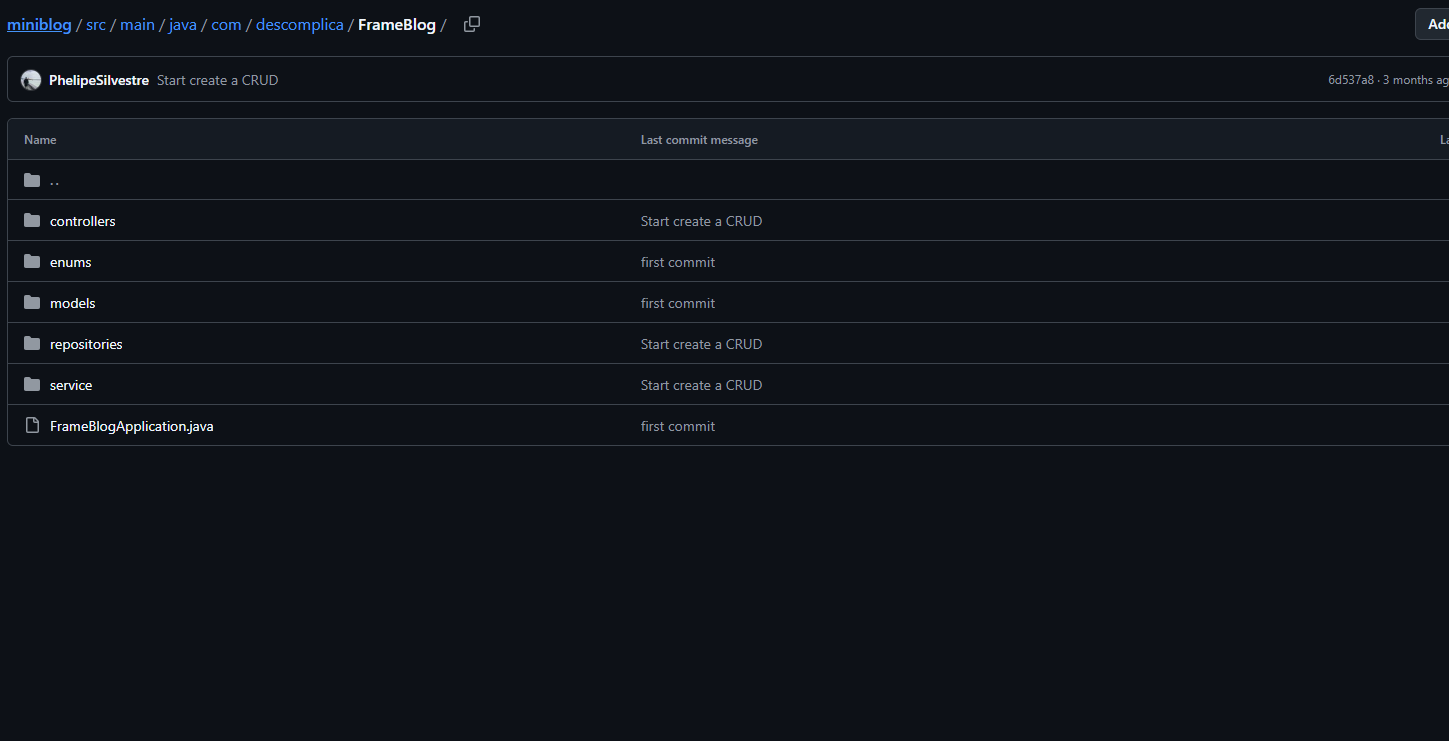Click the repositories folder icon

[32, 344]
